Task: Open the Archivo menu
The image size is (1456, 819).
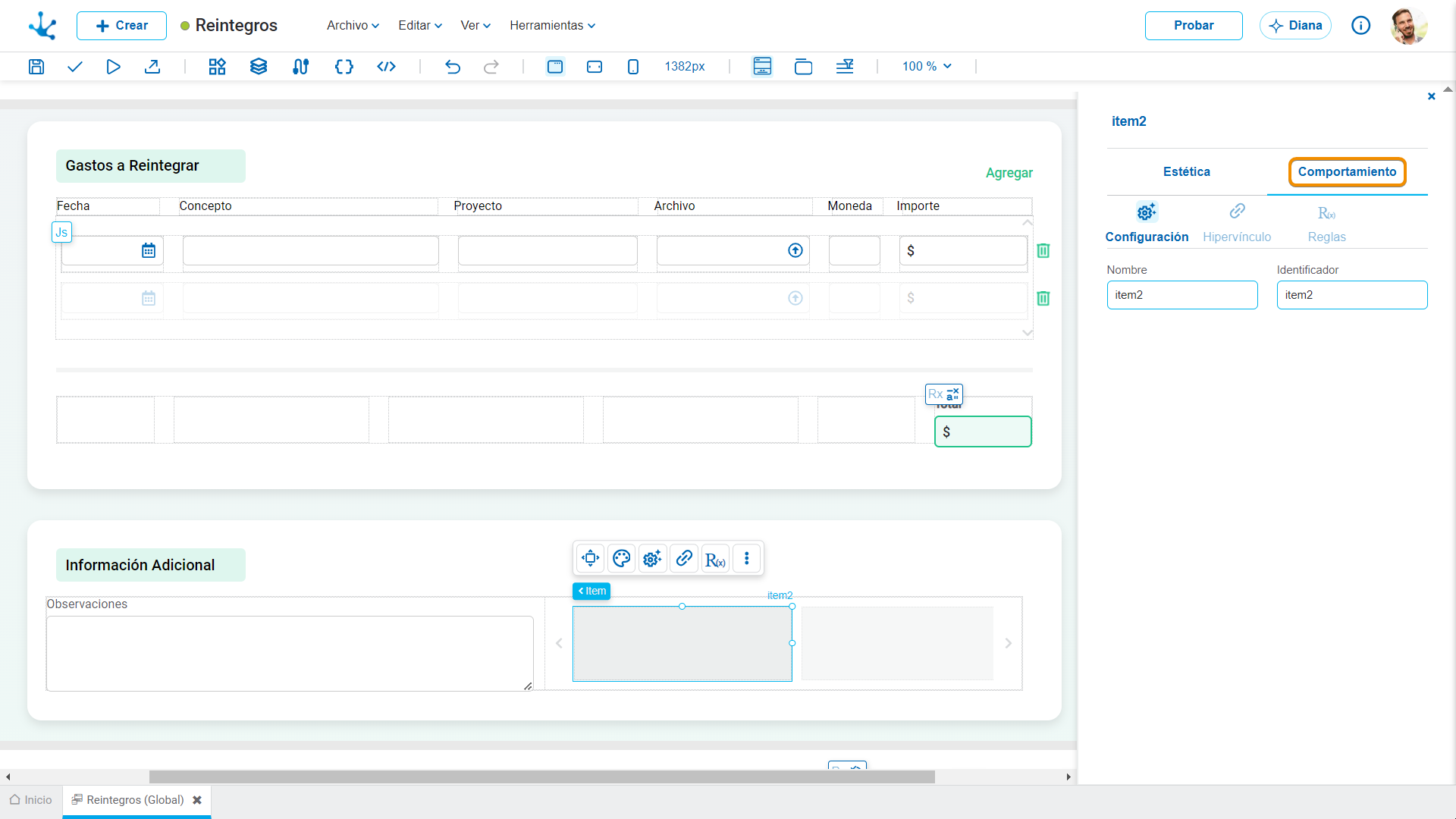Action: [353, 26]
